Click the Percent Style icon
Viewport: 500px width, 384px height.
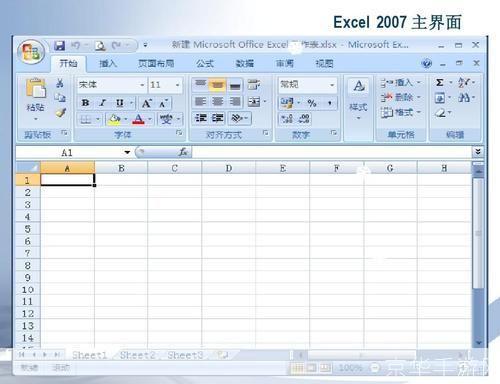coord(312,103)
